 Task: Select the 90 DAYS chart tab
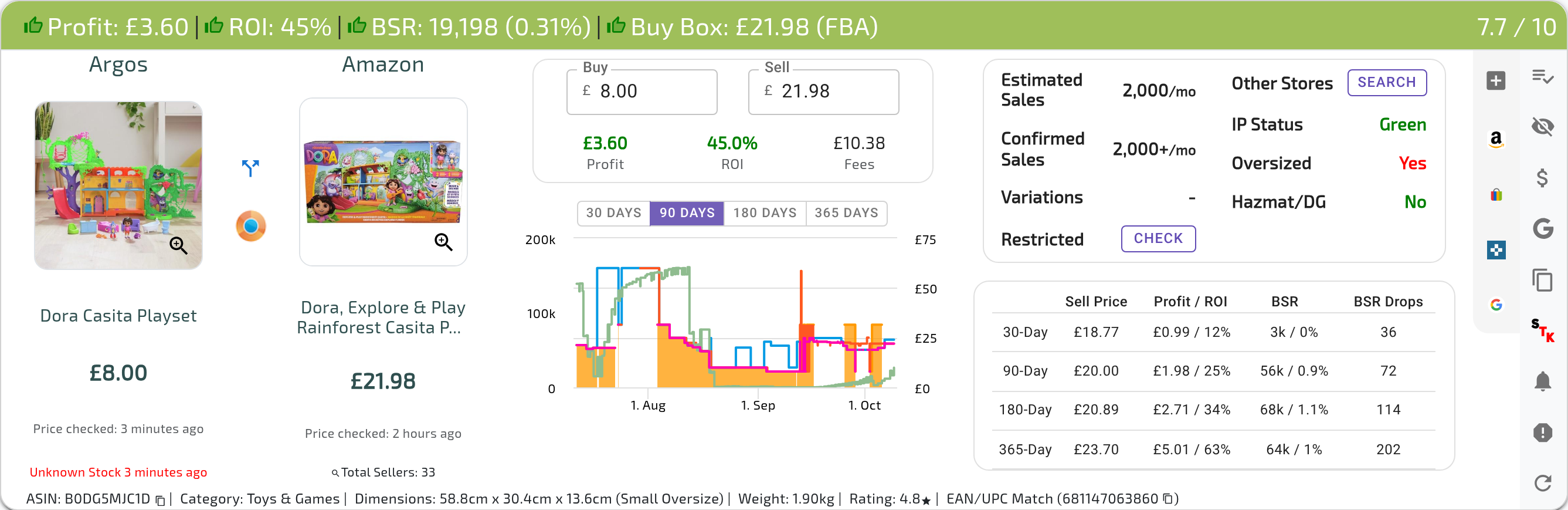pyautogui.click(x=687, y=213)
